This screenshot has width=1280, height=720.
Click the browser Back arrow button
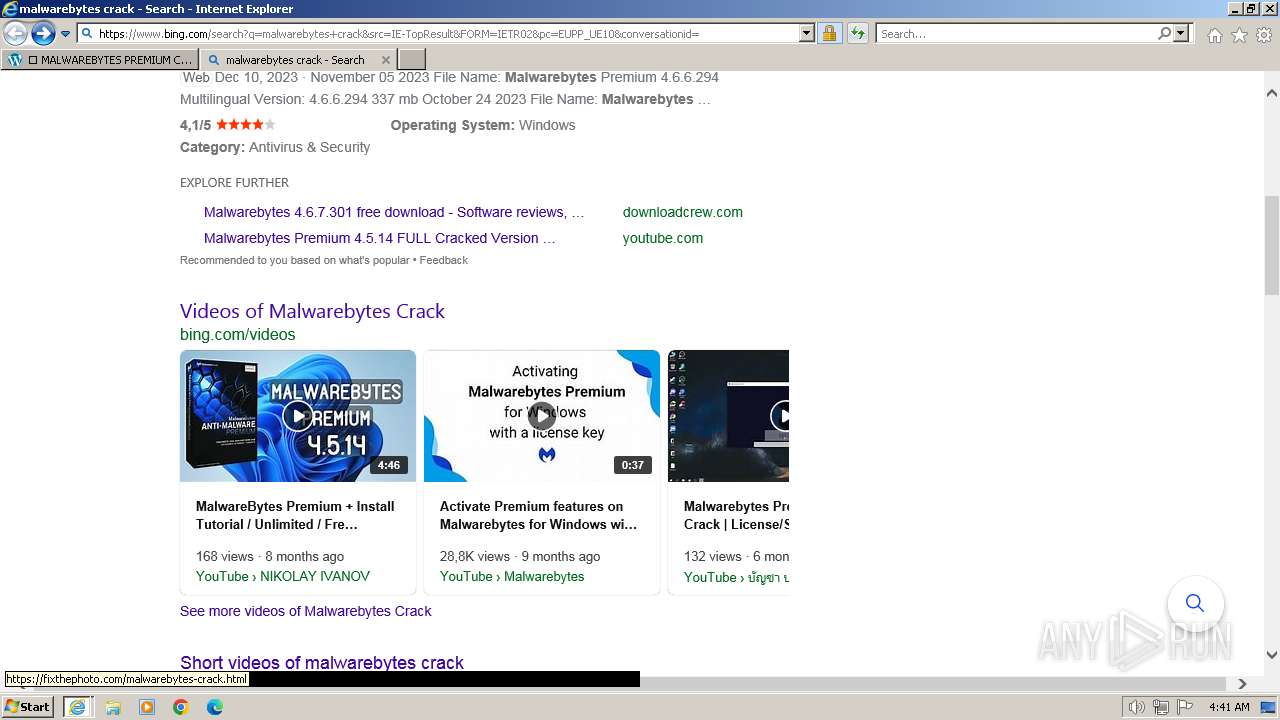[x=15, y=34]
